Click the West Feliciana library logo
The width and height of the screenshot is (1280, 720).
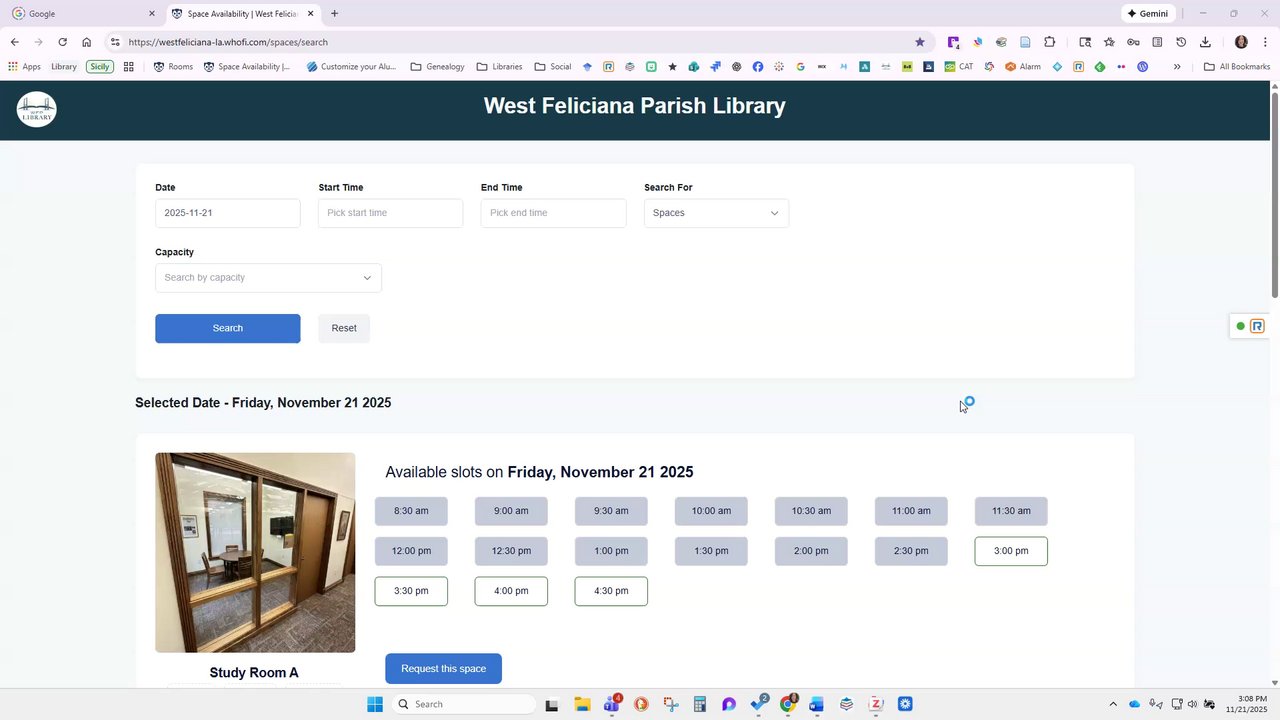pyautogui.click(x=36, y=109)
